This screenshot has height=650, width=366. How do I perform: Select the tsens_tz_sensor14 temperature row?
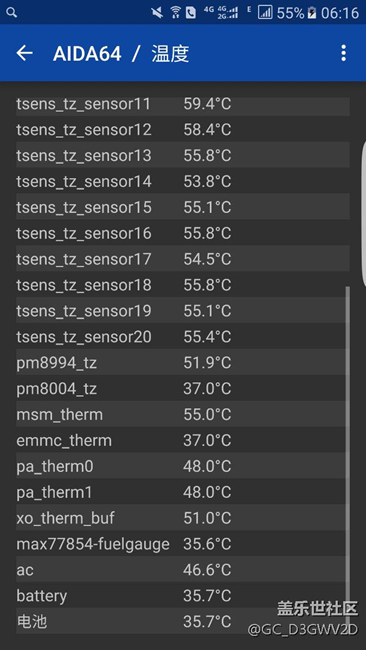(183, 181)
